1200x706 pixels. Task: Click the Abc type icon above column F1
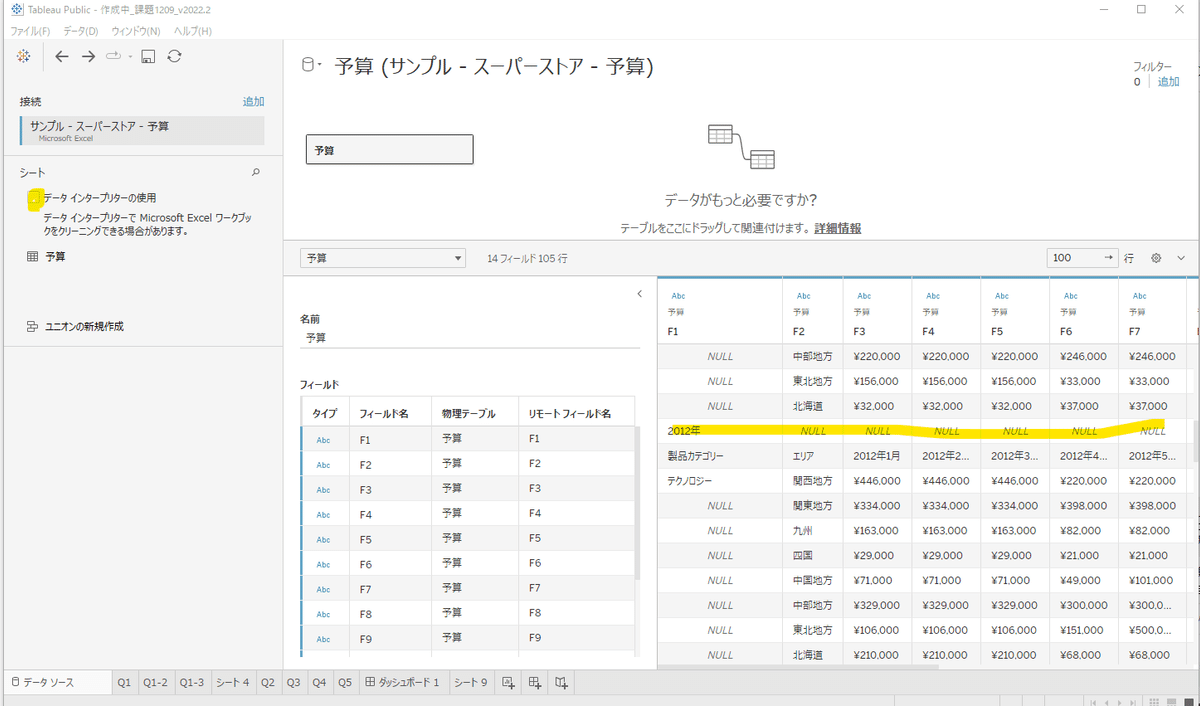[678, 296]
